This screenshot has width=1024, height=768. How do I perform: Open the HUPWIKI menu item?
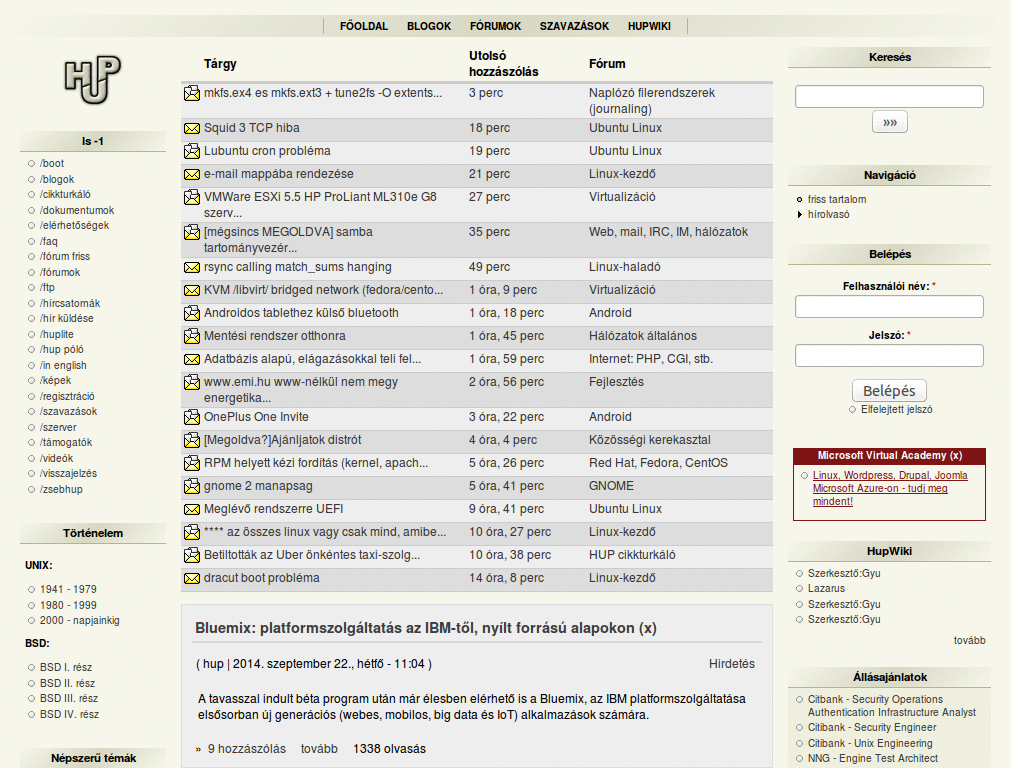tap(649, 26)
